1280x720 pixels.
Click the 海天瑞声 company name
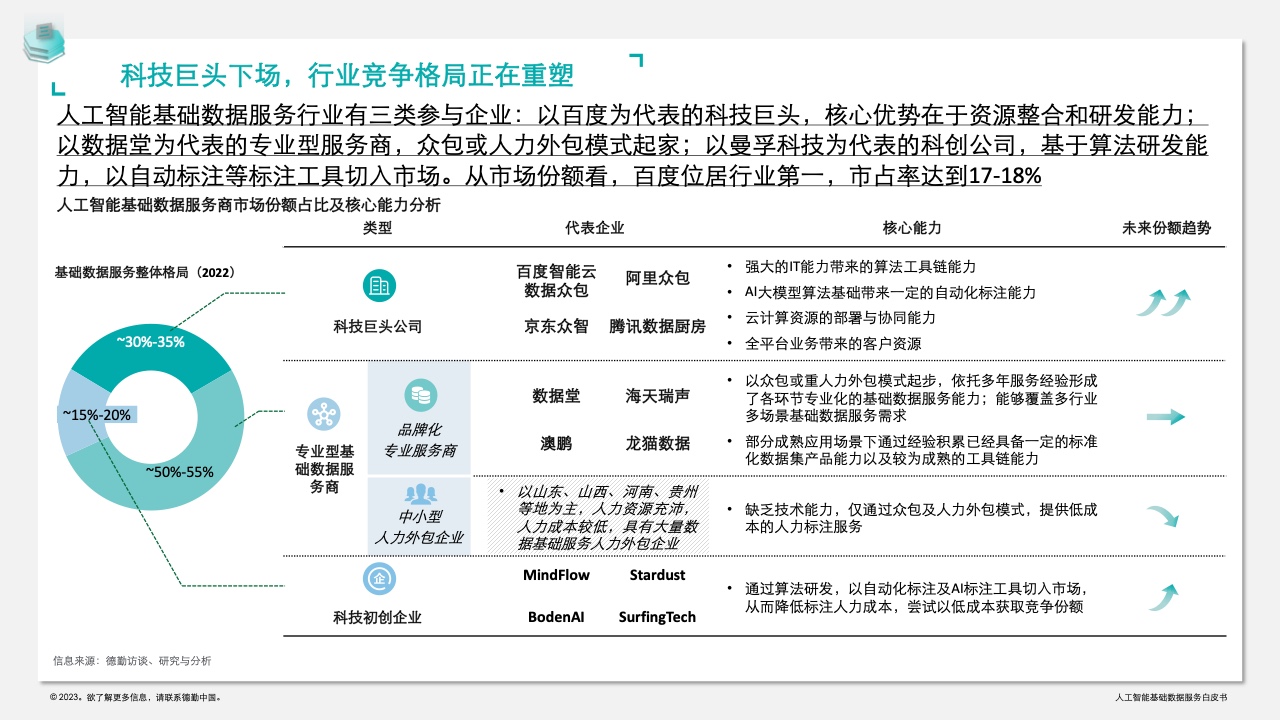point(657,396)
